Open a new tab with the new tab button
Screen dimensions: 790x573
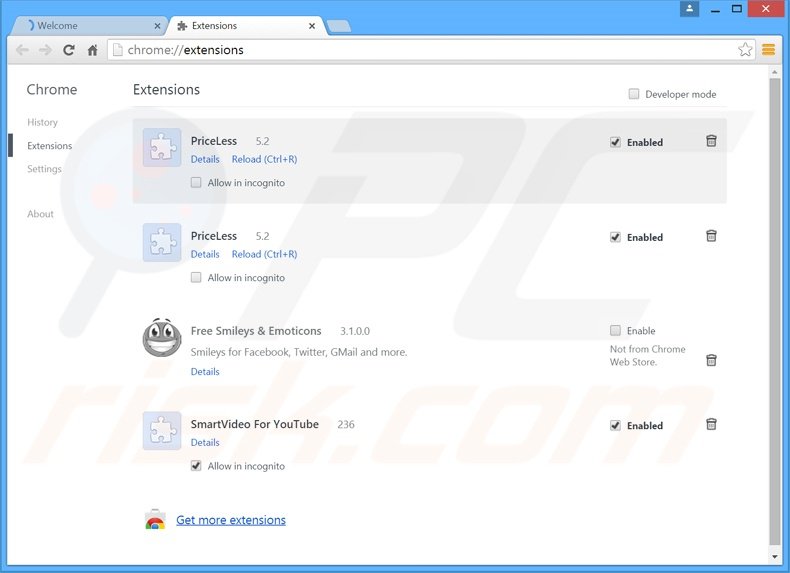339,26
